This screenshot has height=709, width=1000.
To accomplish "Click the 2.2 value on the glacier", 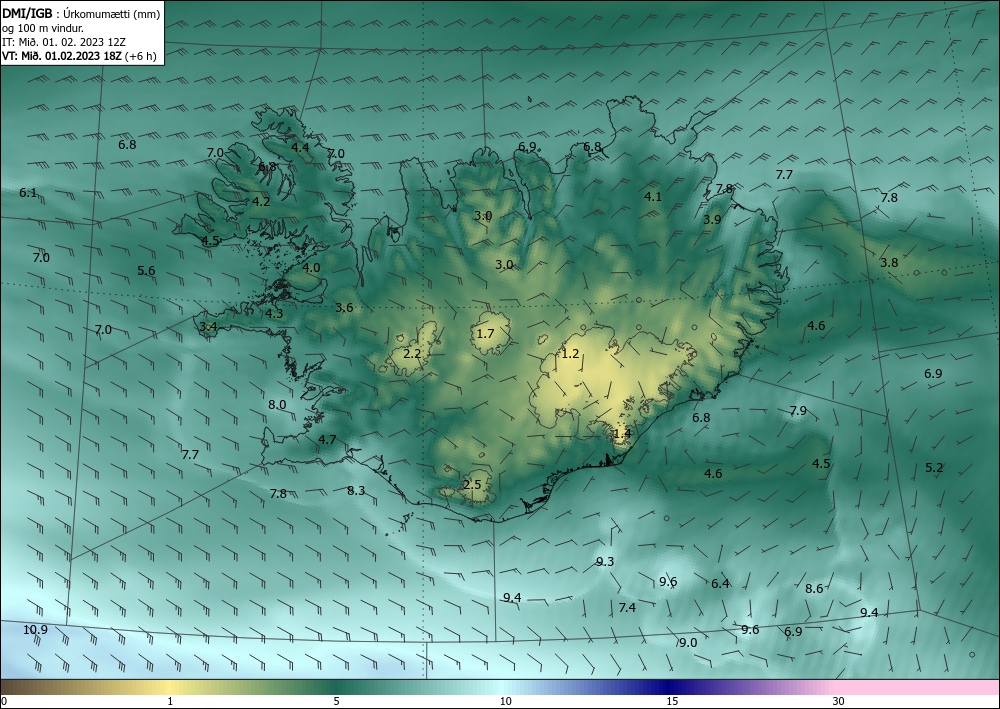I will click(x=413, y=353).
